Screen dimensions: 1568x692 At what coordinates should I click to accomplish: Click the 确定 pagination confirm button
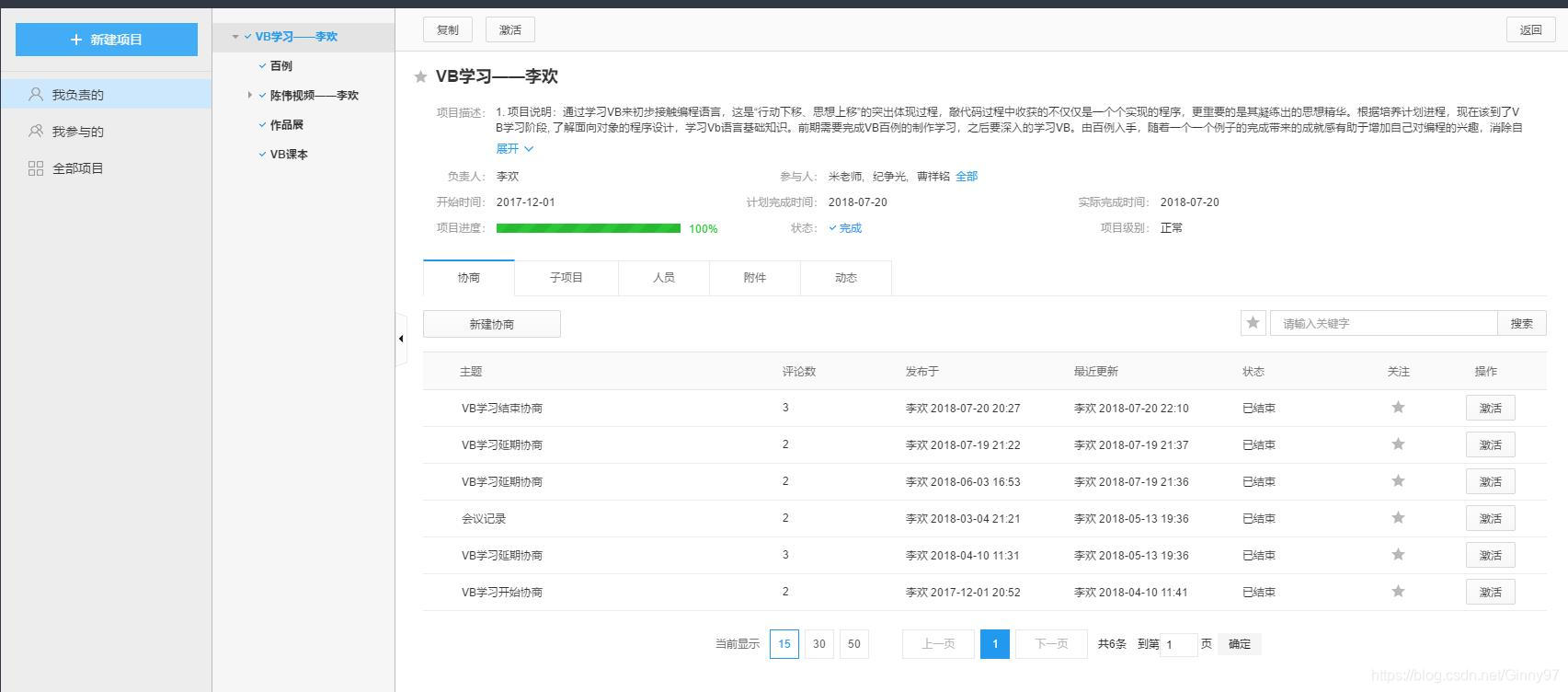[1240, 644]
